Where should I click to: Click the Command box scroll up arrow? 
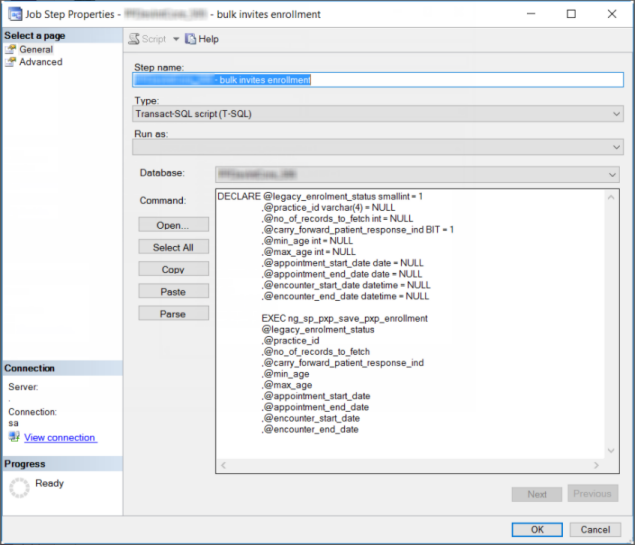(x=611, y=197)
